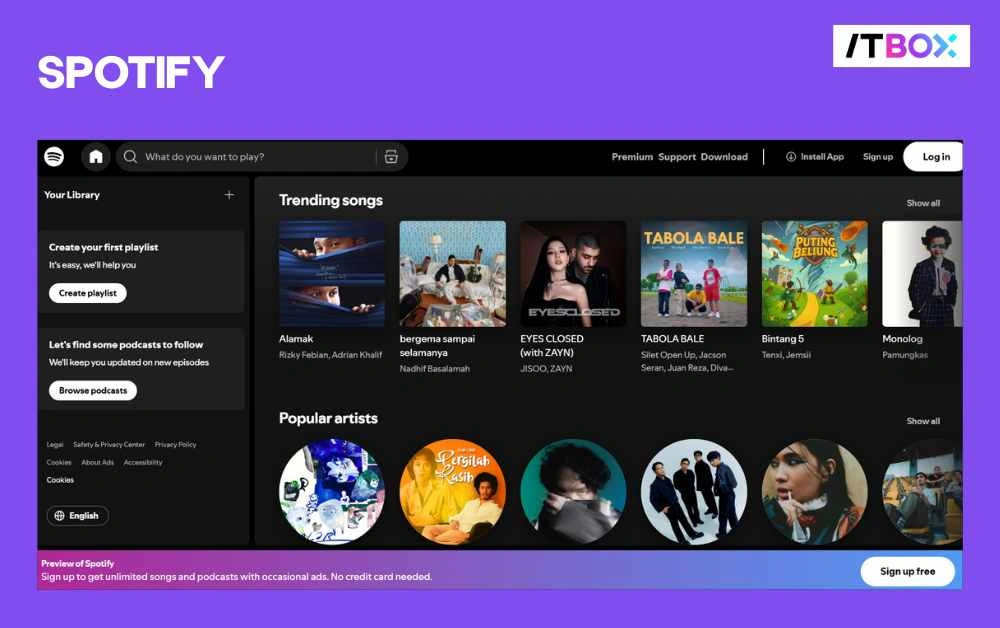
Task: Open the Alamak song cover
Action: click(332, 274)
